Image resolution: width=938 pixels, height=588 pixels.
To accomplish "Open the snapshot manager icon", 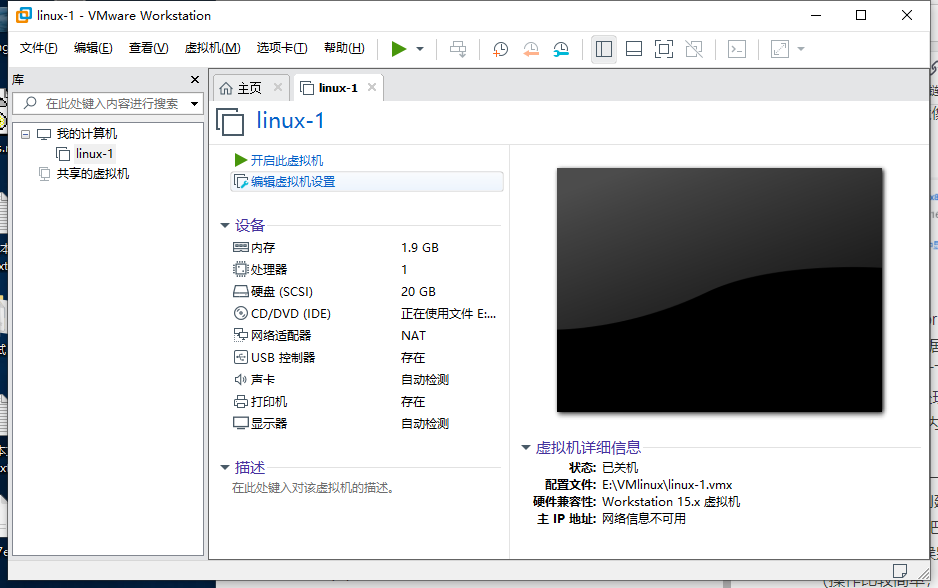I will click(561, 49).
